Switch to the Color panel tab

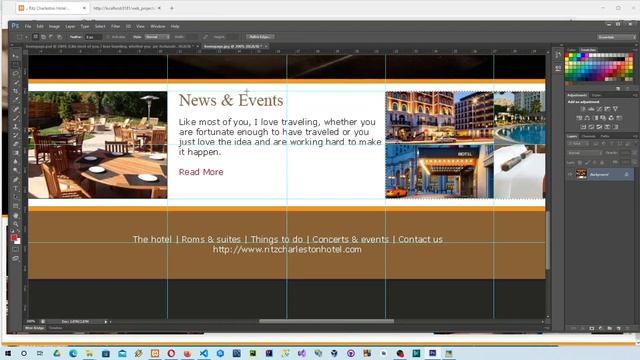tap(571, 50)
